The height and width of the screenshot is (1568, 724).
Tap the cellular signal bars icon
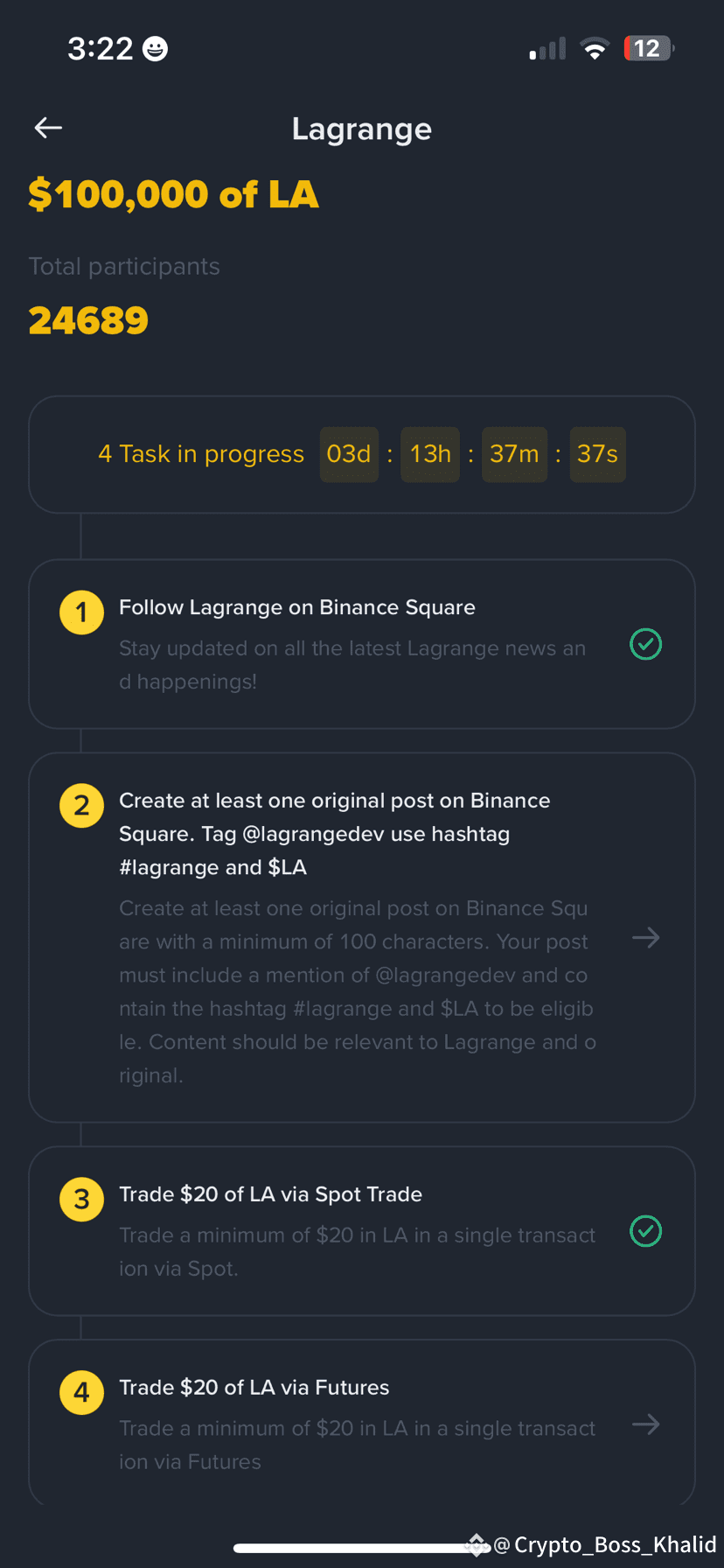coord(547,49)
